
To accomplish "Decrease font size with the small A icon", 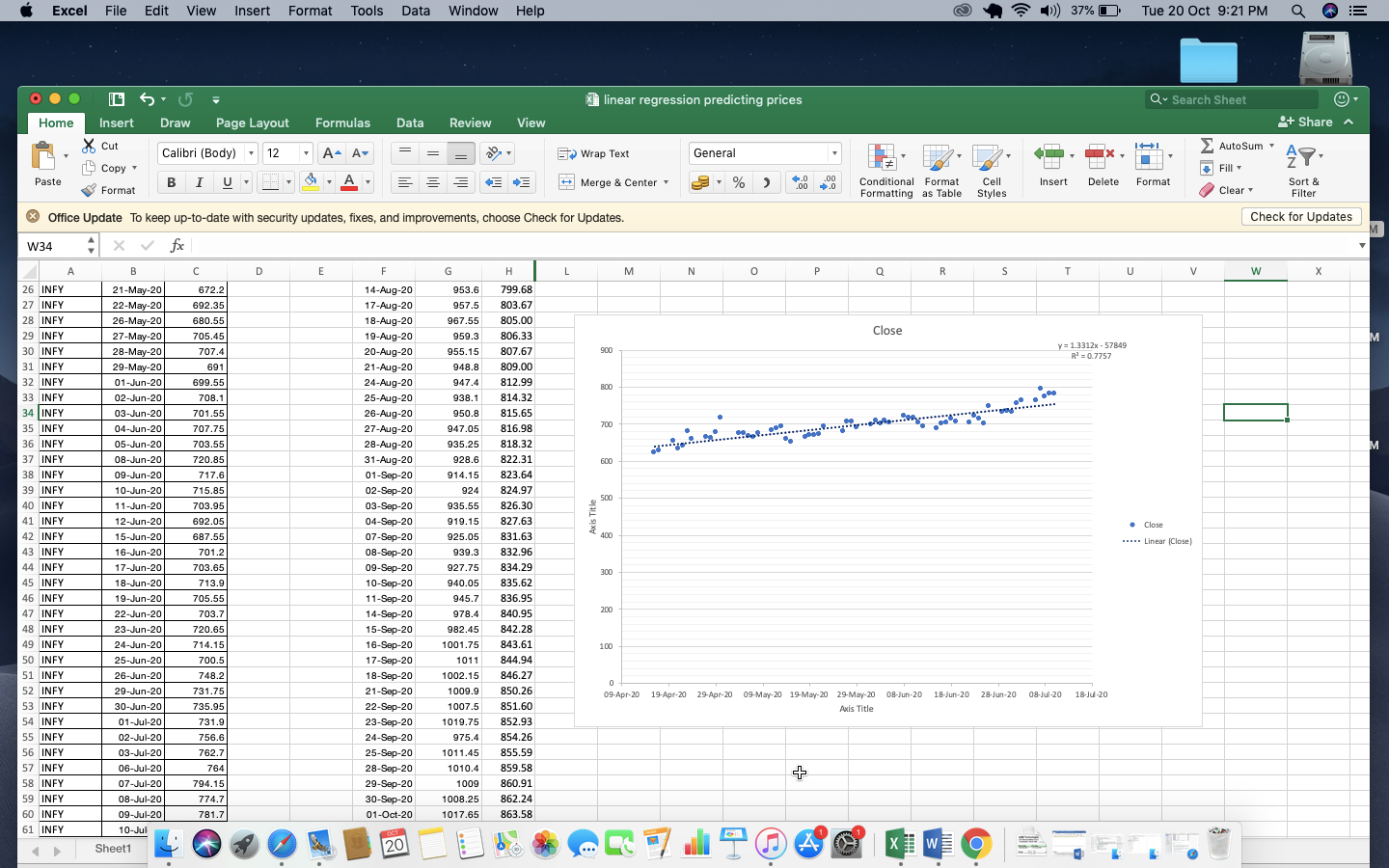I will tap(359, 153).
